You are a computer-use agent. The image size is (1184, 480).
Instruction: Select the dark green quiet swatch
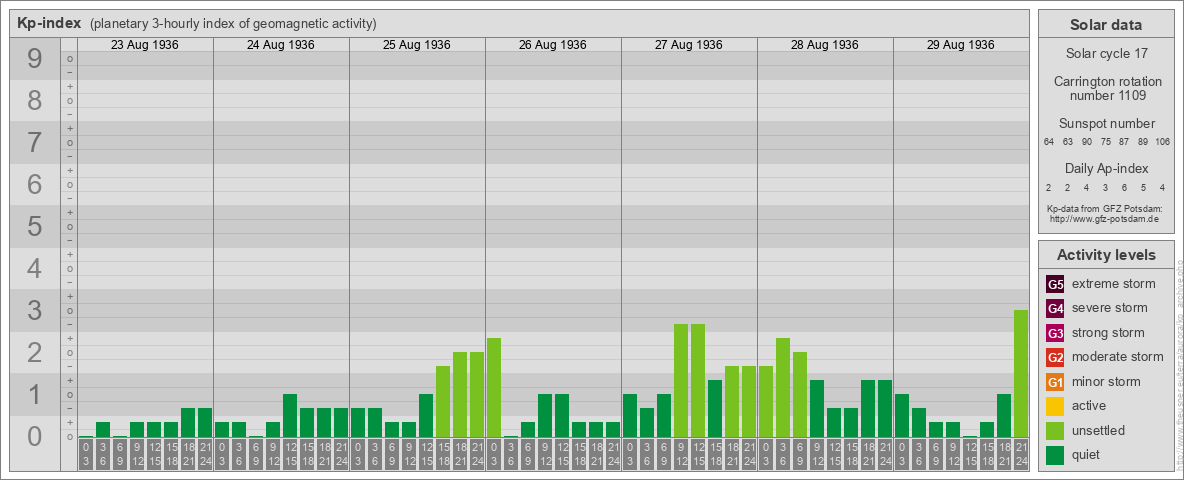click(x=1056, y=455)
